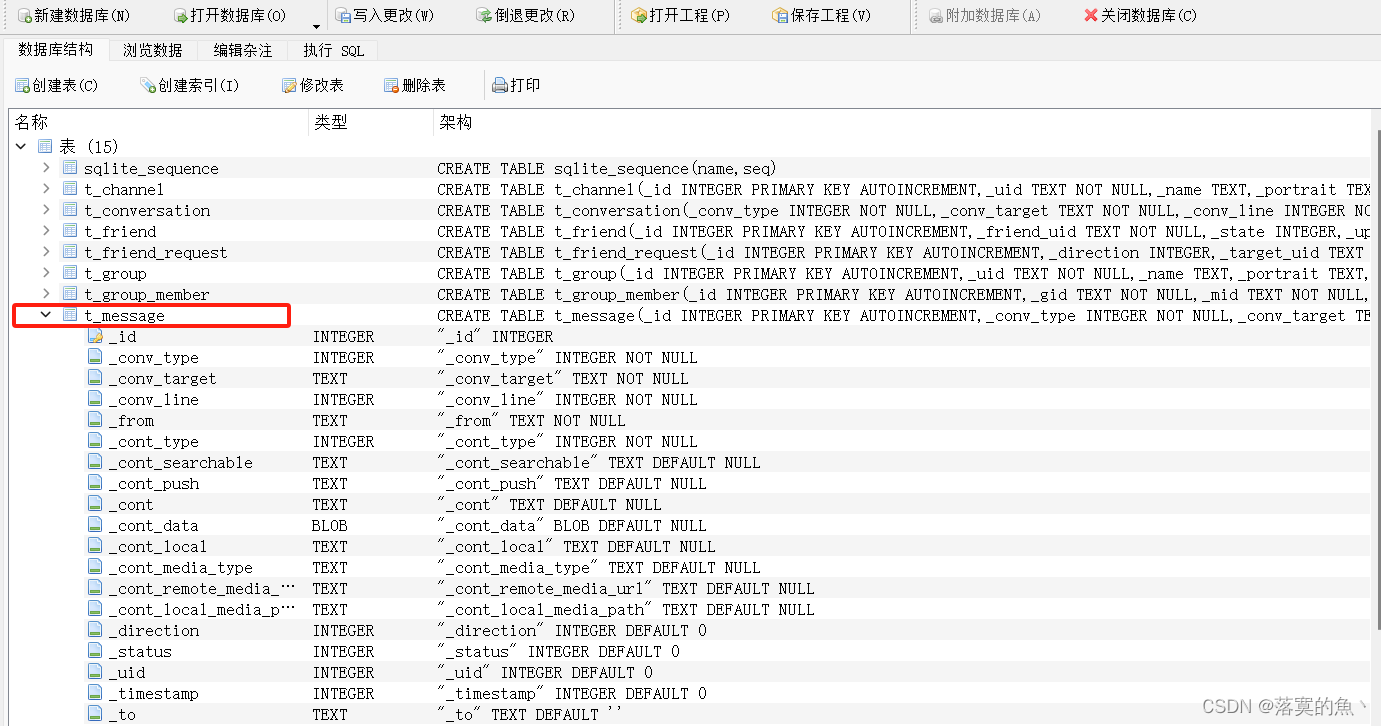Expand the t_friend table node
Viewport: 1381px width, 726px height.
coord(46,231)
